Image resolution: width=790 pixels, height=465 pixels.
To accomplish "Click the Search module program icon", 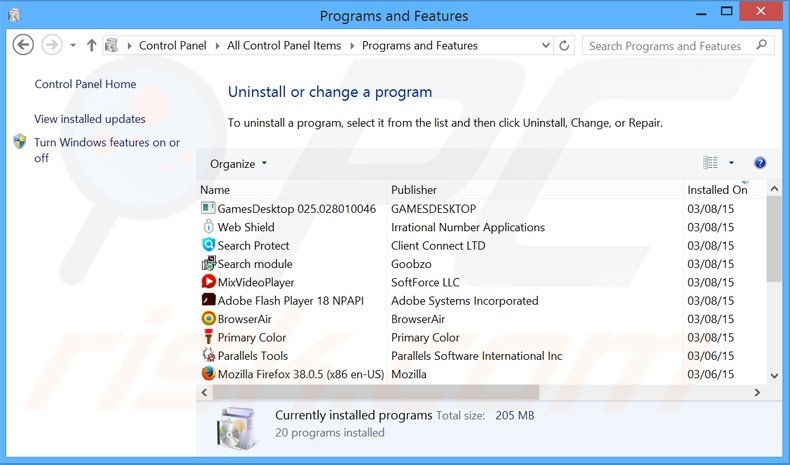I will 208,263.
